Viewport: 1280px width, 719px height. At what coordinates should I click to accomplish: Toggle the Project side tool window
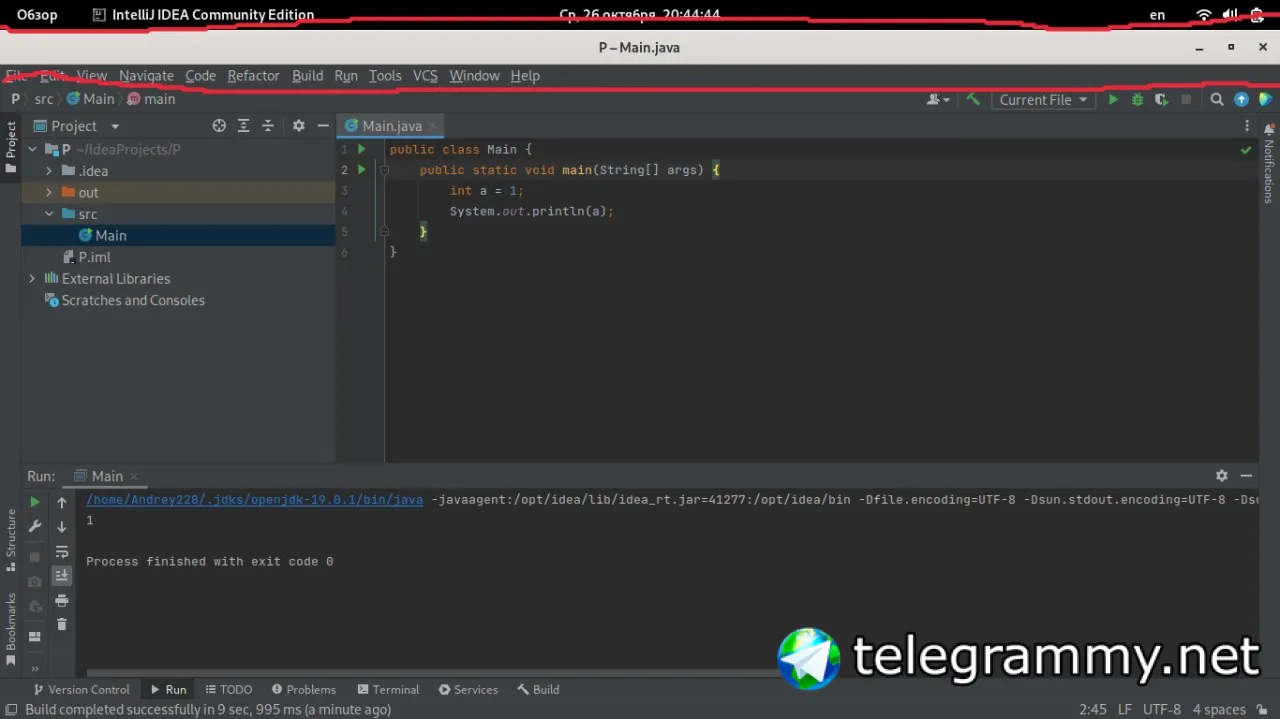point(11,147)
